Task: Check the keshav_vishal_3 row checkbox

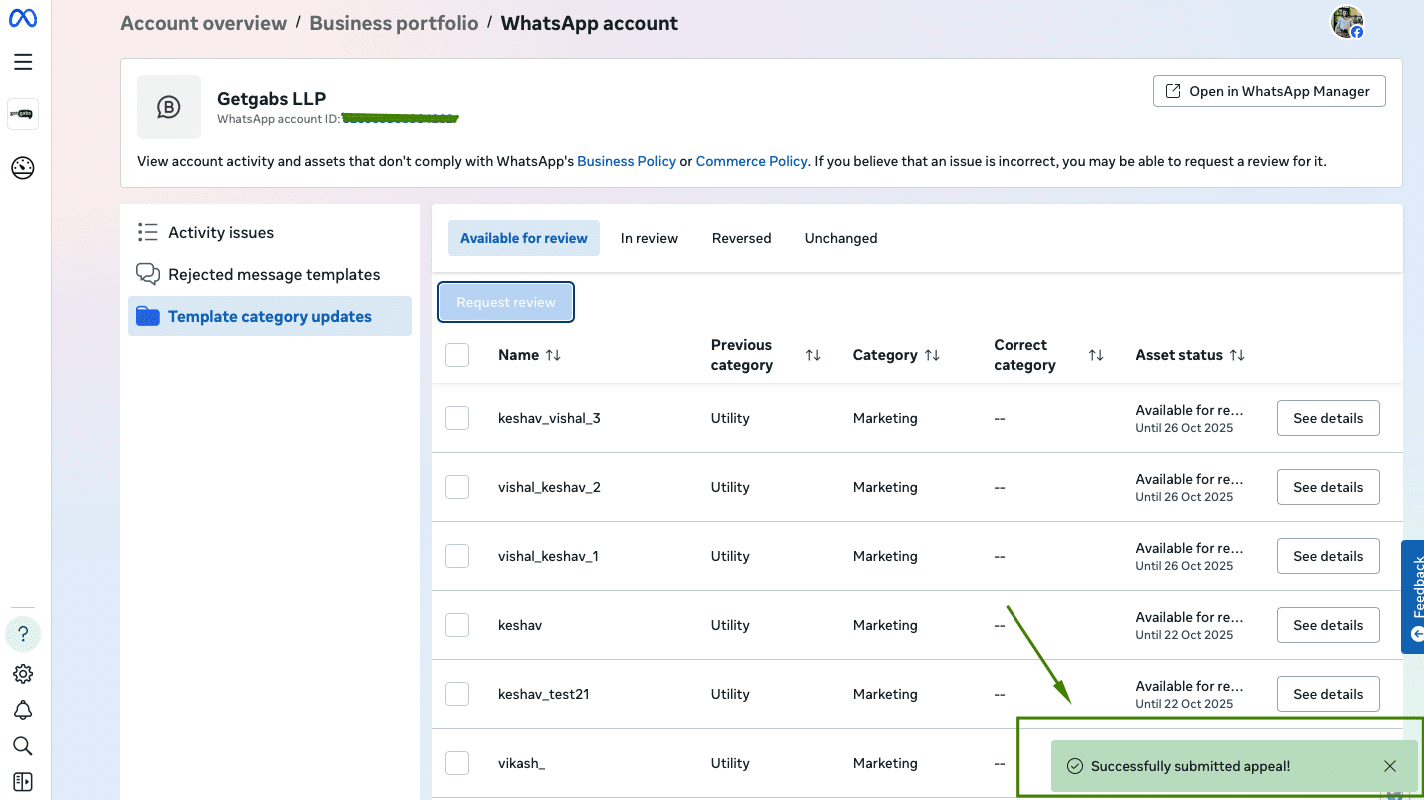Action: point(457,418)
